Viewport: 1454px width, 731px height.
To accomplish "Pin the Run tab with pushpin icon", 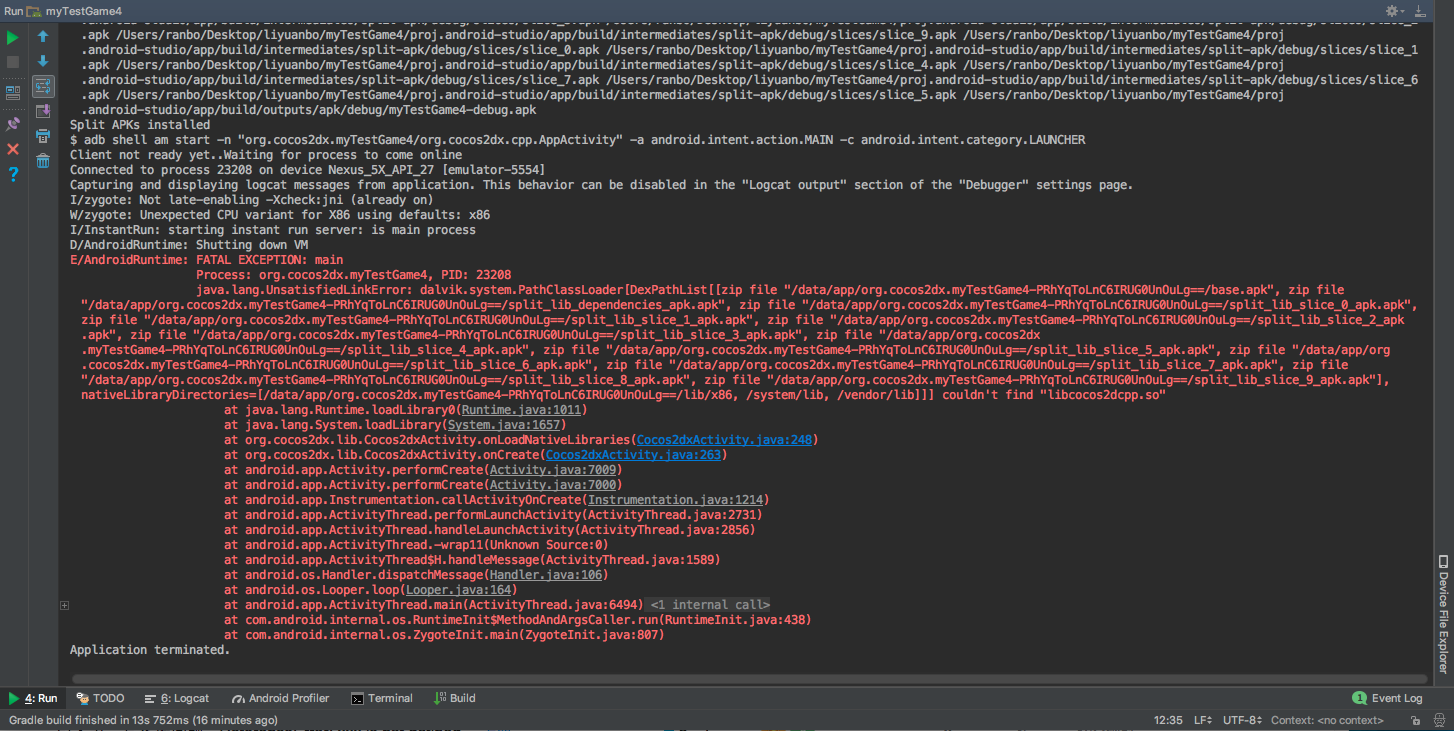I will pyautogui.click(x=13, y=124).
